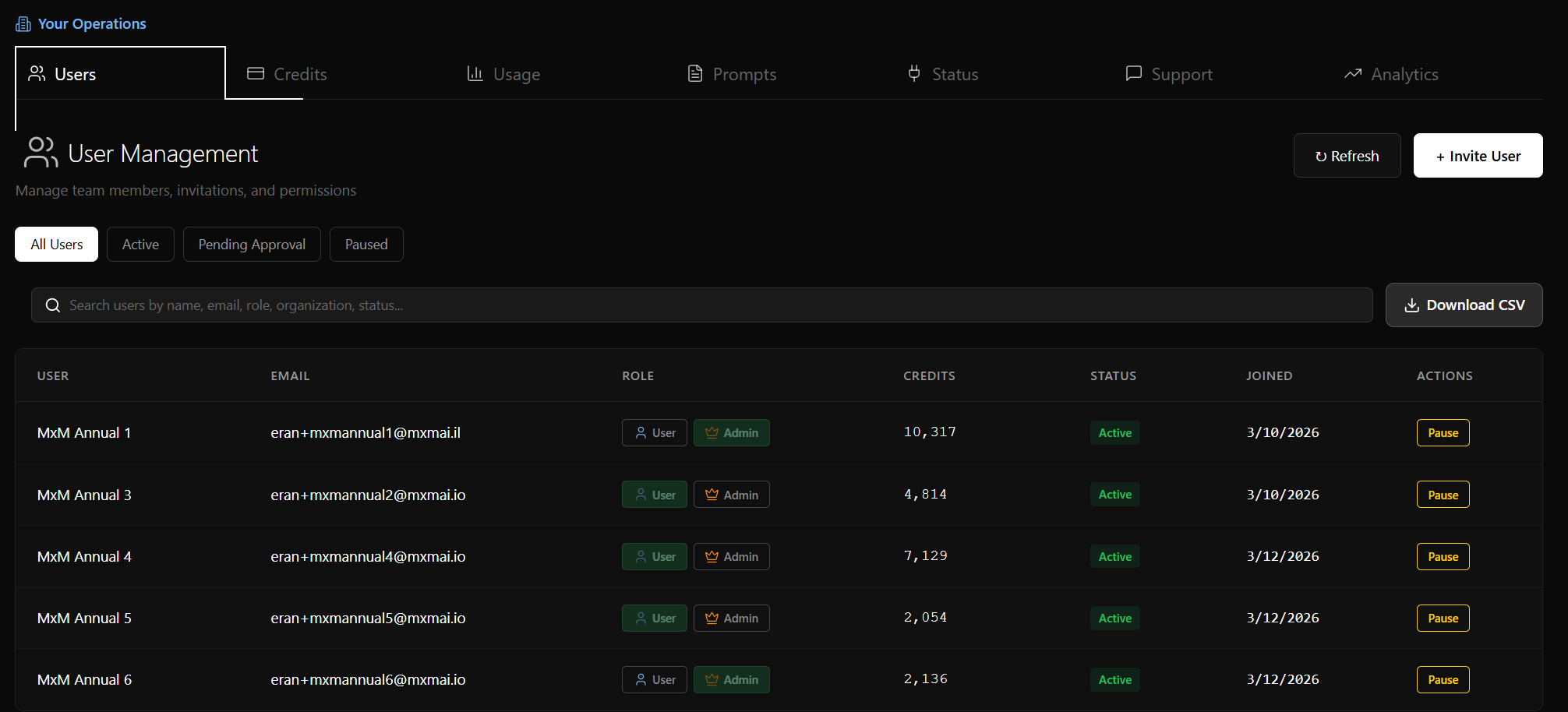Screen dimensions: 1568x712
Task: Show All Users filter
Action: [56, 244]
